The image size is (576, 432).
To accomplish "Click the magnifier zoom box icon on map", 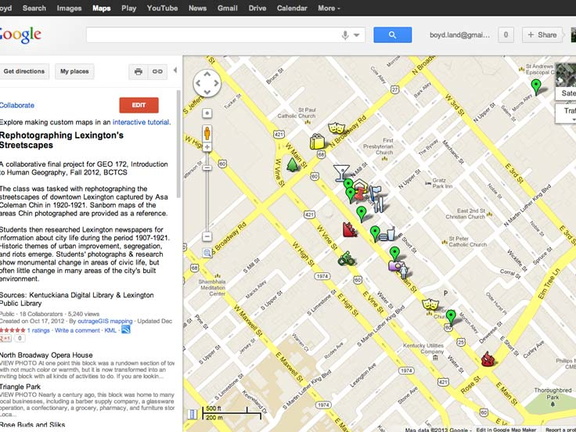I will tap(207, 253).
